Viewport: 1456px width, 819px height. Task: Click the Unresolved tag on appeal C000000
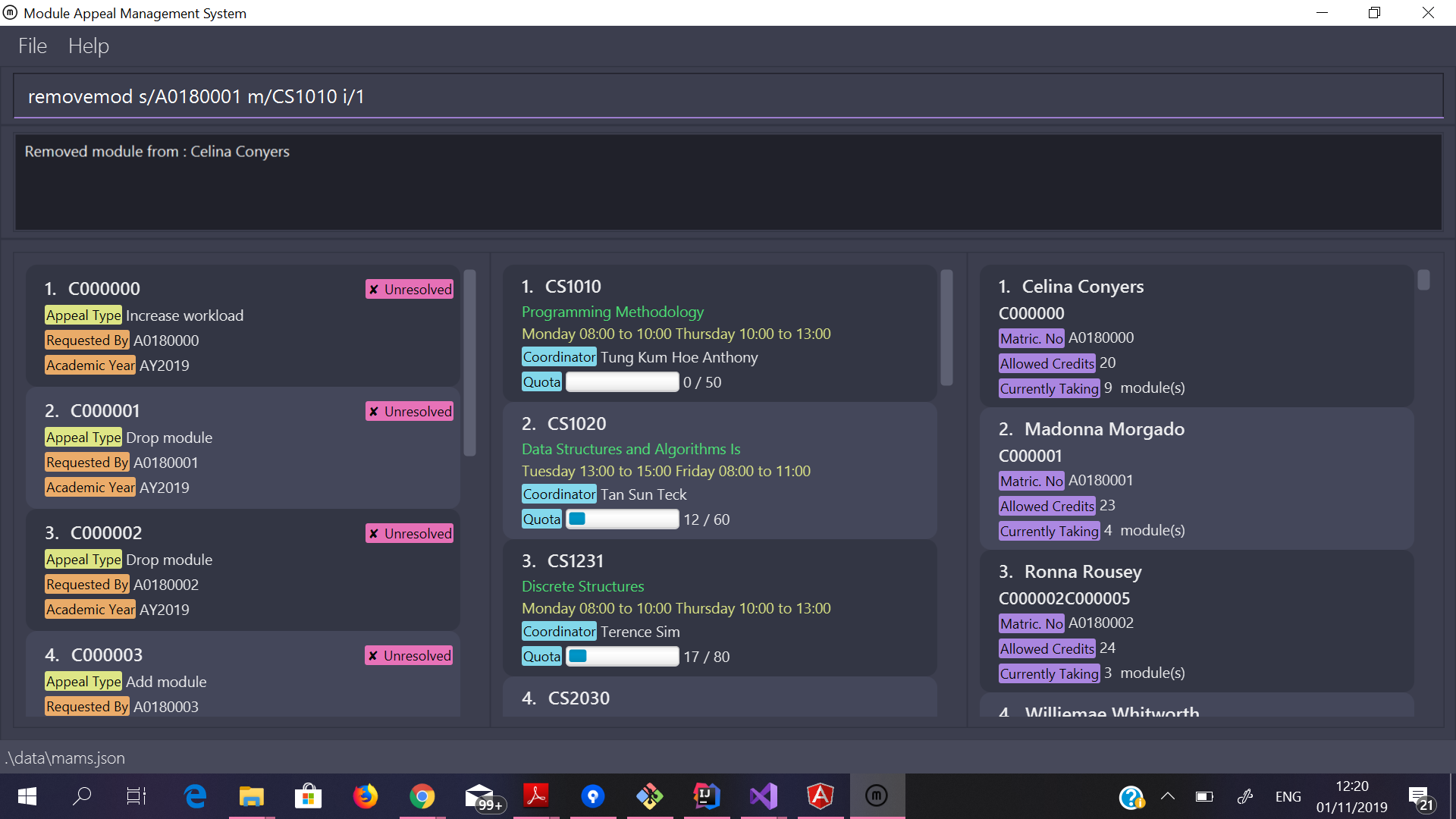(409, 289)
